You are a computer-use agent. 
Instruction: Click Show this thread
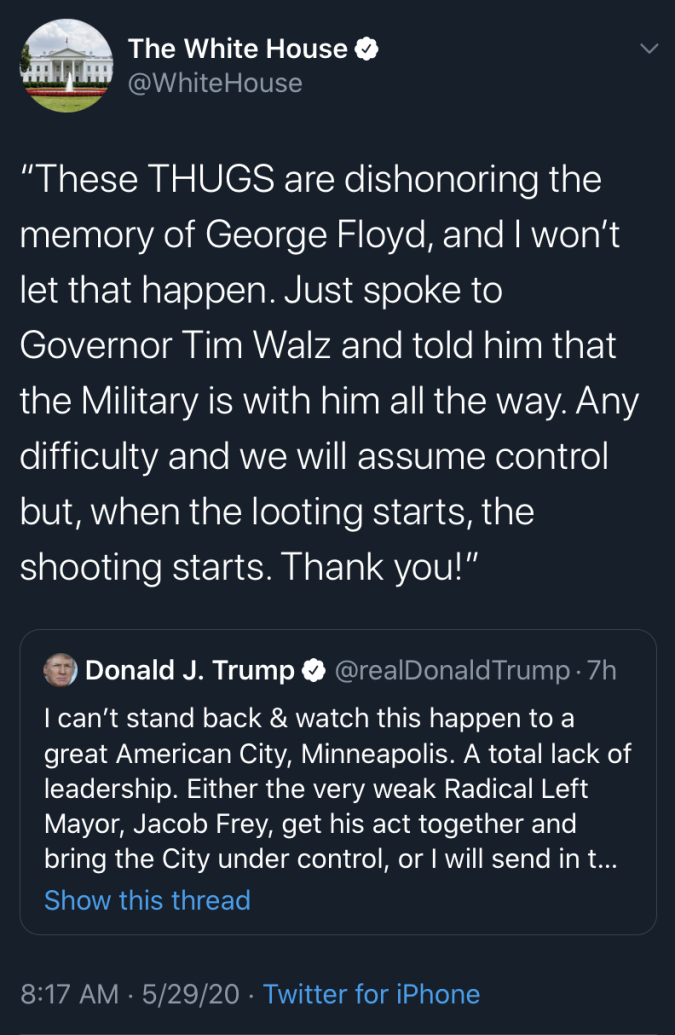pos(147,900)
